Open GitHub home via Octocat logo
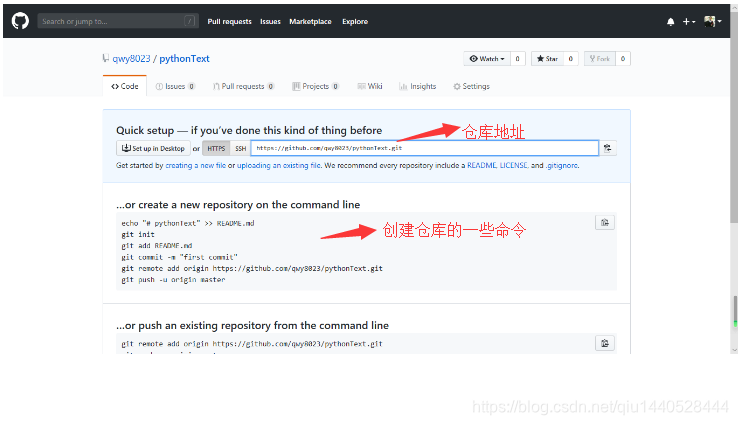Screen dimensions: 738x425 [x=20, y=21]
